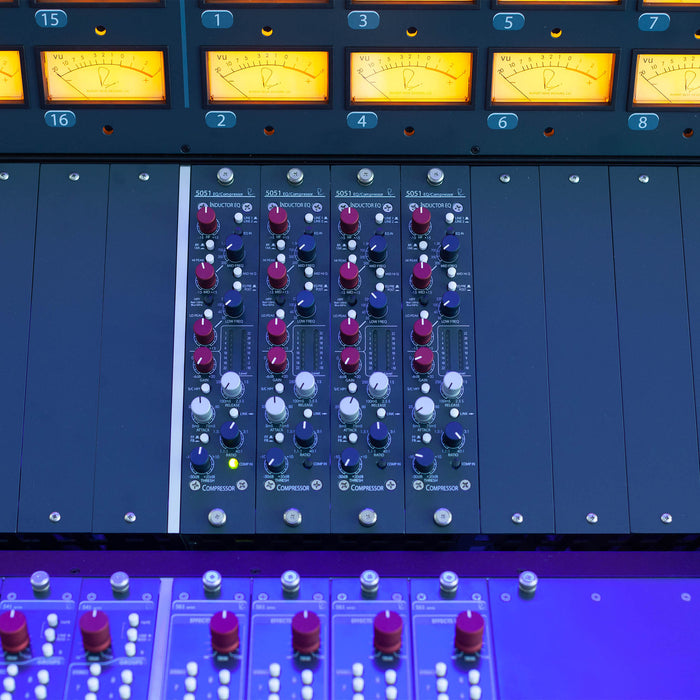The height and width of the screenshot is (700, 700).
Task: Click the channel label "7"
Action: 654,22
